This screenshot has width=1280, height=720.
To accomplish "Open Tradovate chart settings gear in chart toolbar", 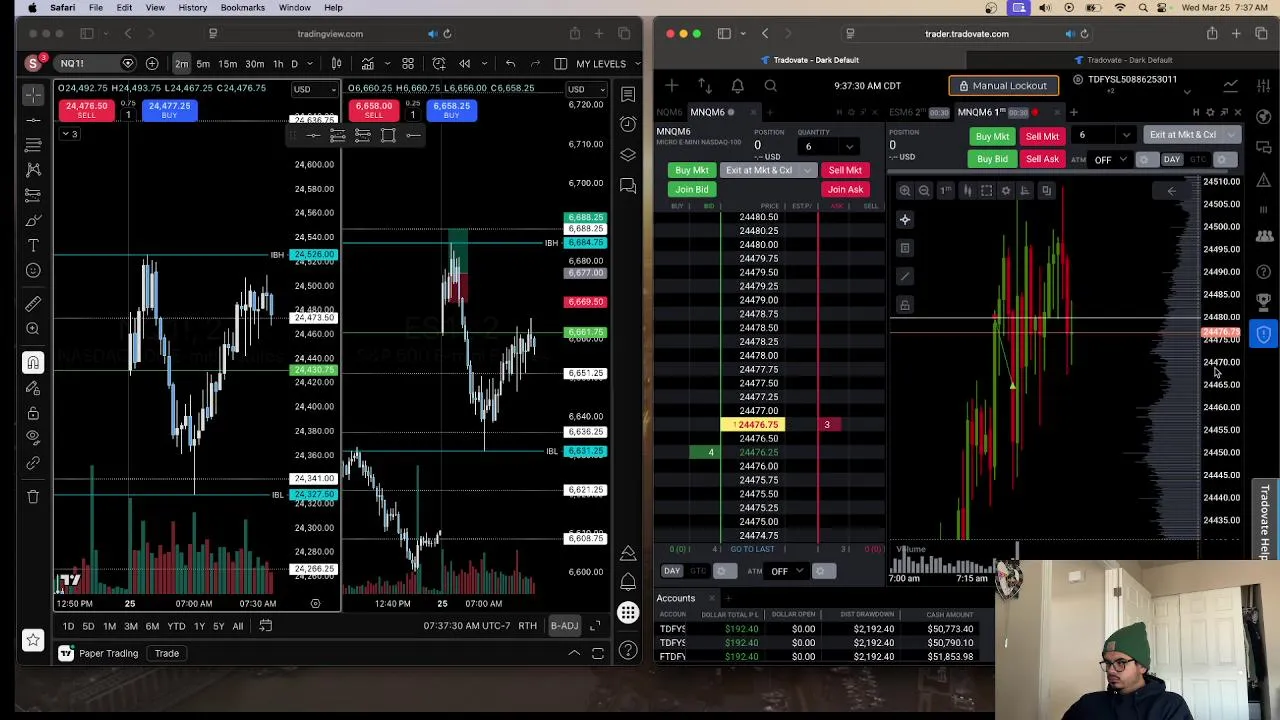I will [x=1006, y=190].
